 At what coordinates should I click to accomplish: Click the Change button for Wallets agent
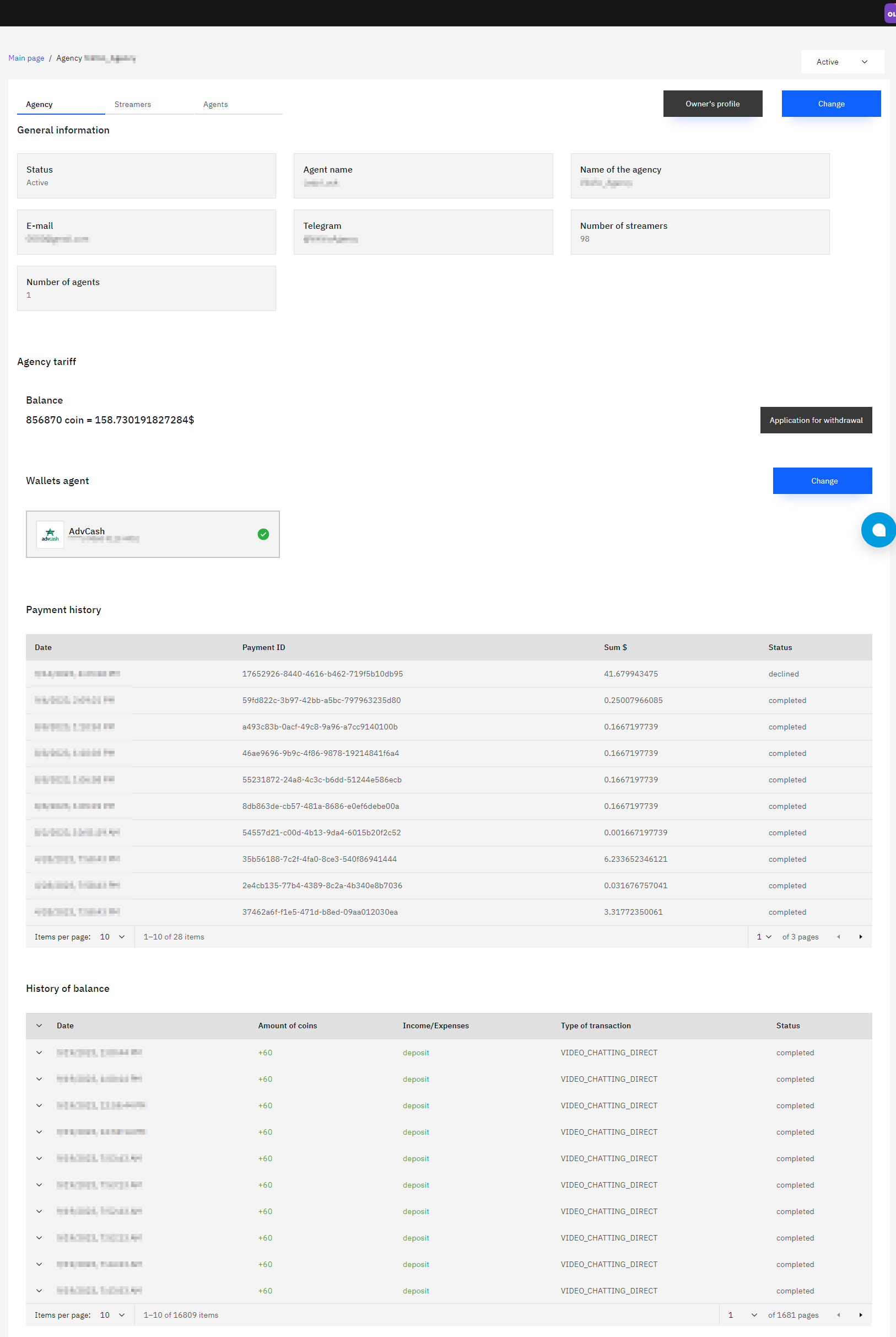822,481
